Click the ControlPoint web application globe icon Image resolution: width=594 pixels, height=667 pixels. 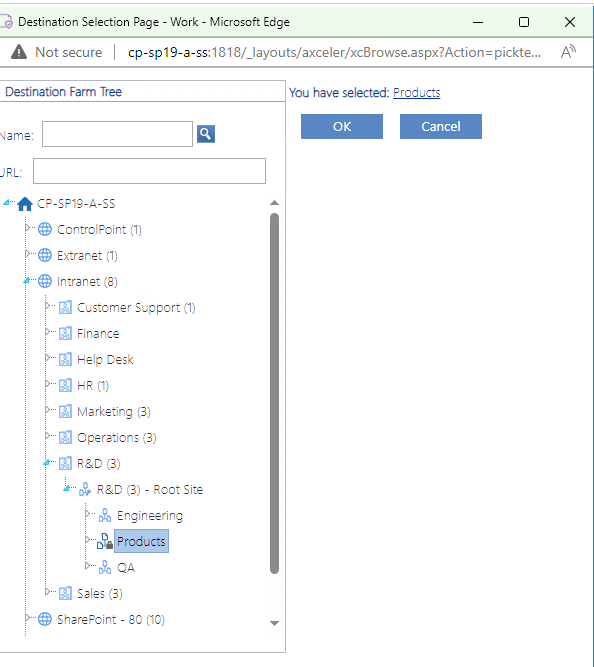45,229
